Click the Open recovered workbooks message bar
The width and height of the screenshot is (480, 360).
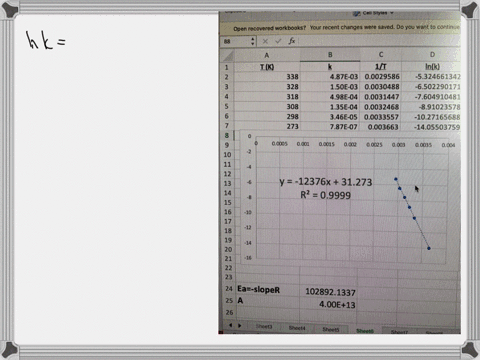pos(340,28)
